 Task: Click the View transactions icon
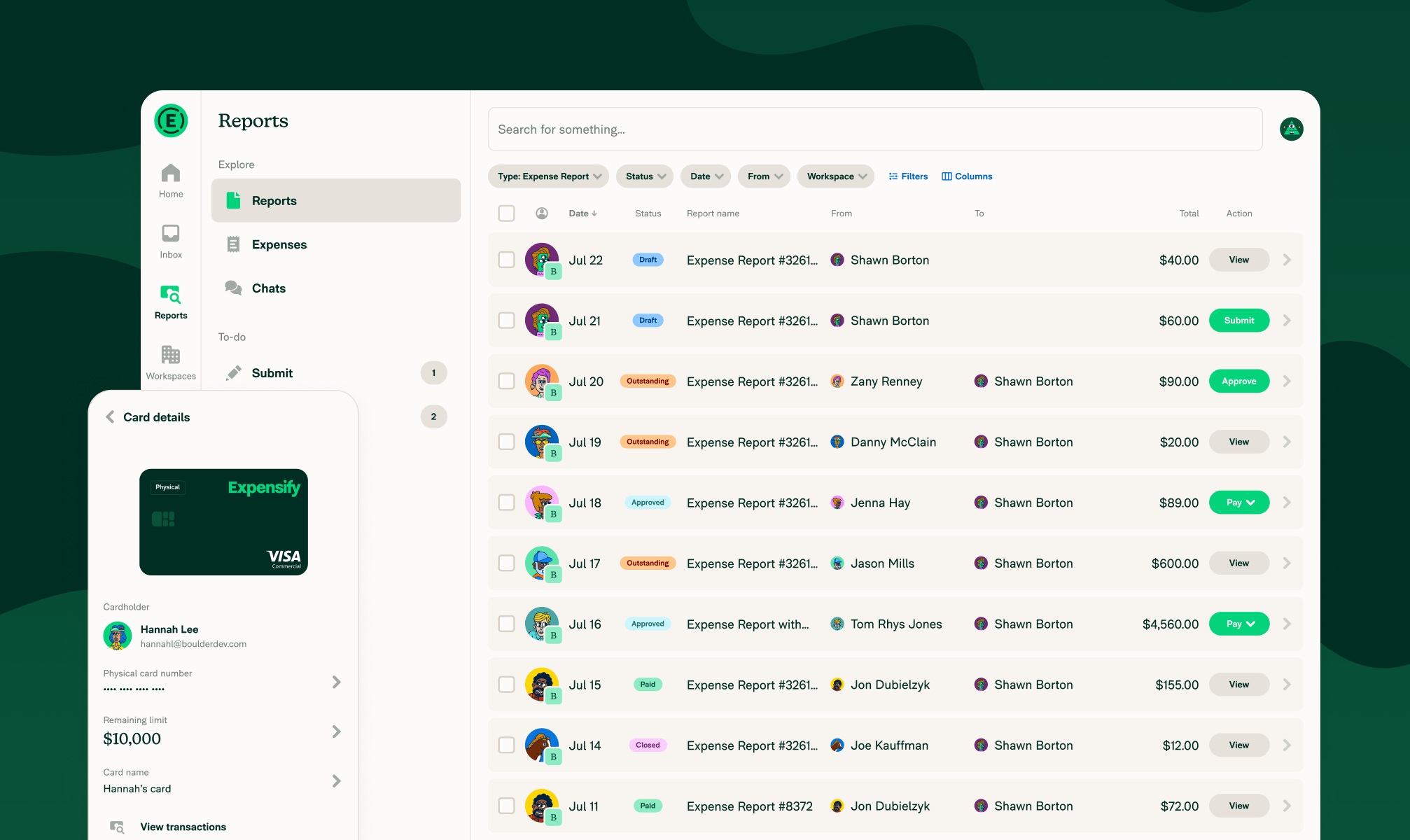[x=117, y=827]
